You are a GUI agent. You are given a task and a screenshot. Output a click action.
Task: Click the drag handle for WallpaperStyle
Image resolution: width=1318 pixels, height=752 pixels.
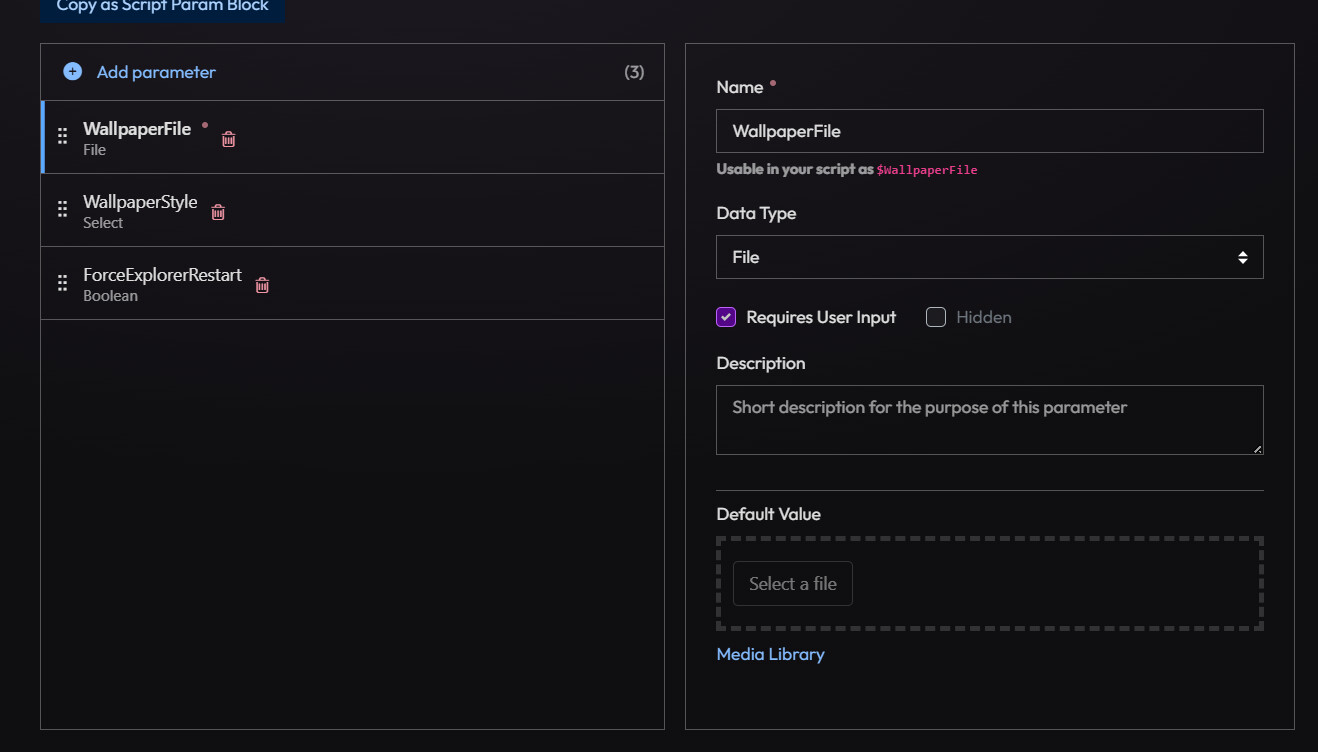(62, 210)
